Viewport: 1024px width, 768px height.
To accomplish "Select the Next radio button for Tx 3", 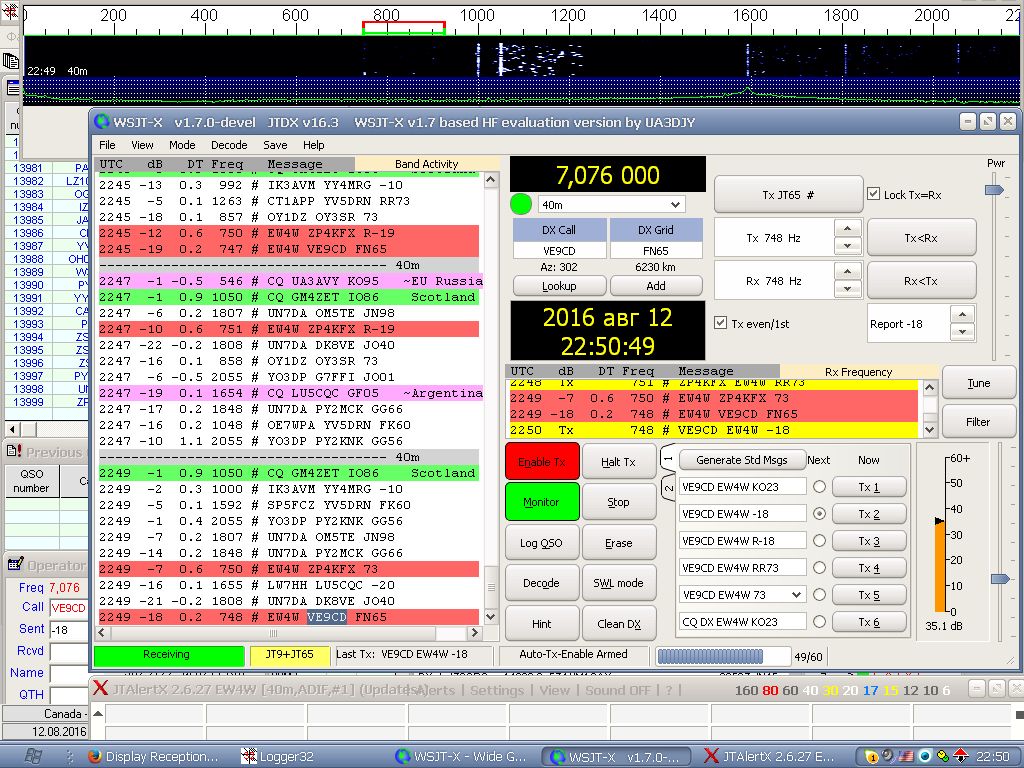I will coord(819,541).
